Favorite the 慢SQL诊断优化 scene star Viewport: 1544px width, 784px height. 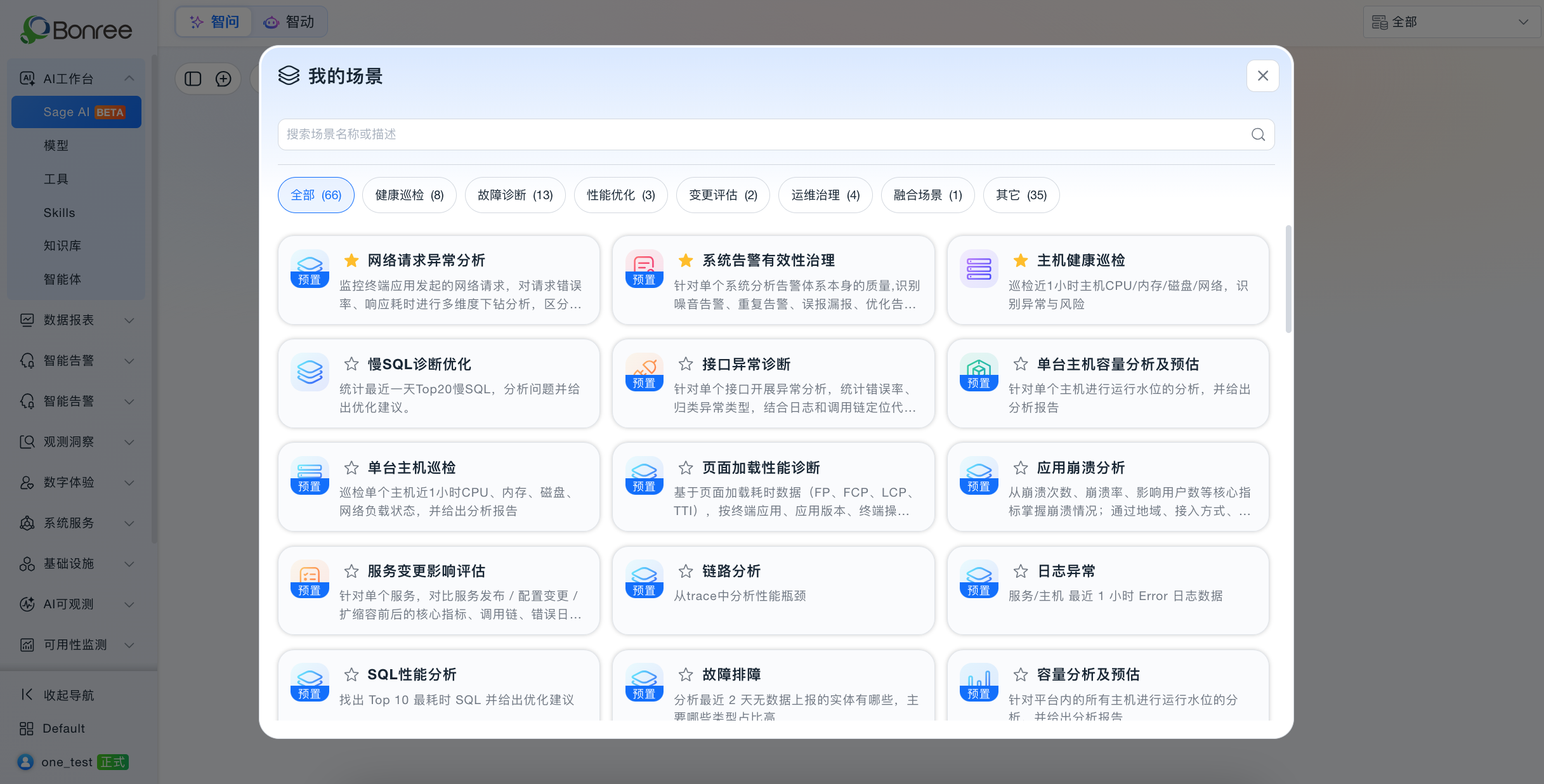(x=351, y=363)
